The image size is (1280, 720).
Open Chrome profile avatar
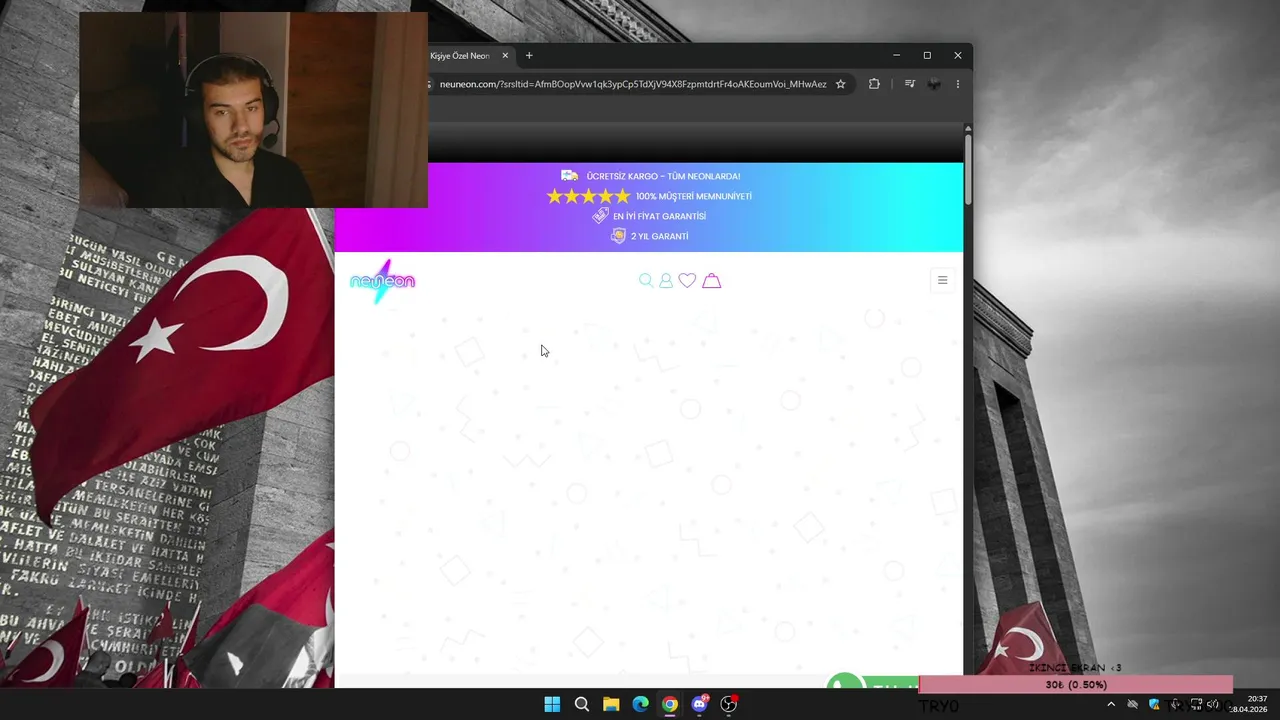(x=934, y=84)
